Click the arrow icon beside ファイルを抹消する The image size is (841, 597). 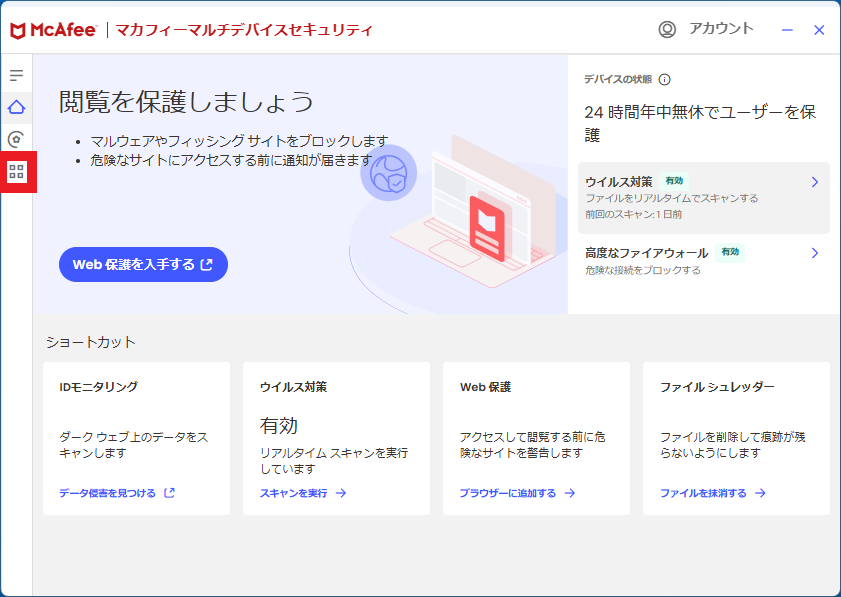coord(760,493)
